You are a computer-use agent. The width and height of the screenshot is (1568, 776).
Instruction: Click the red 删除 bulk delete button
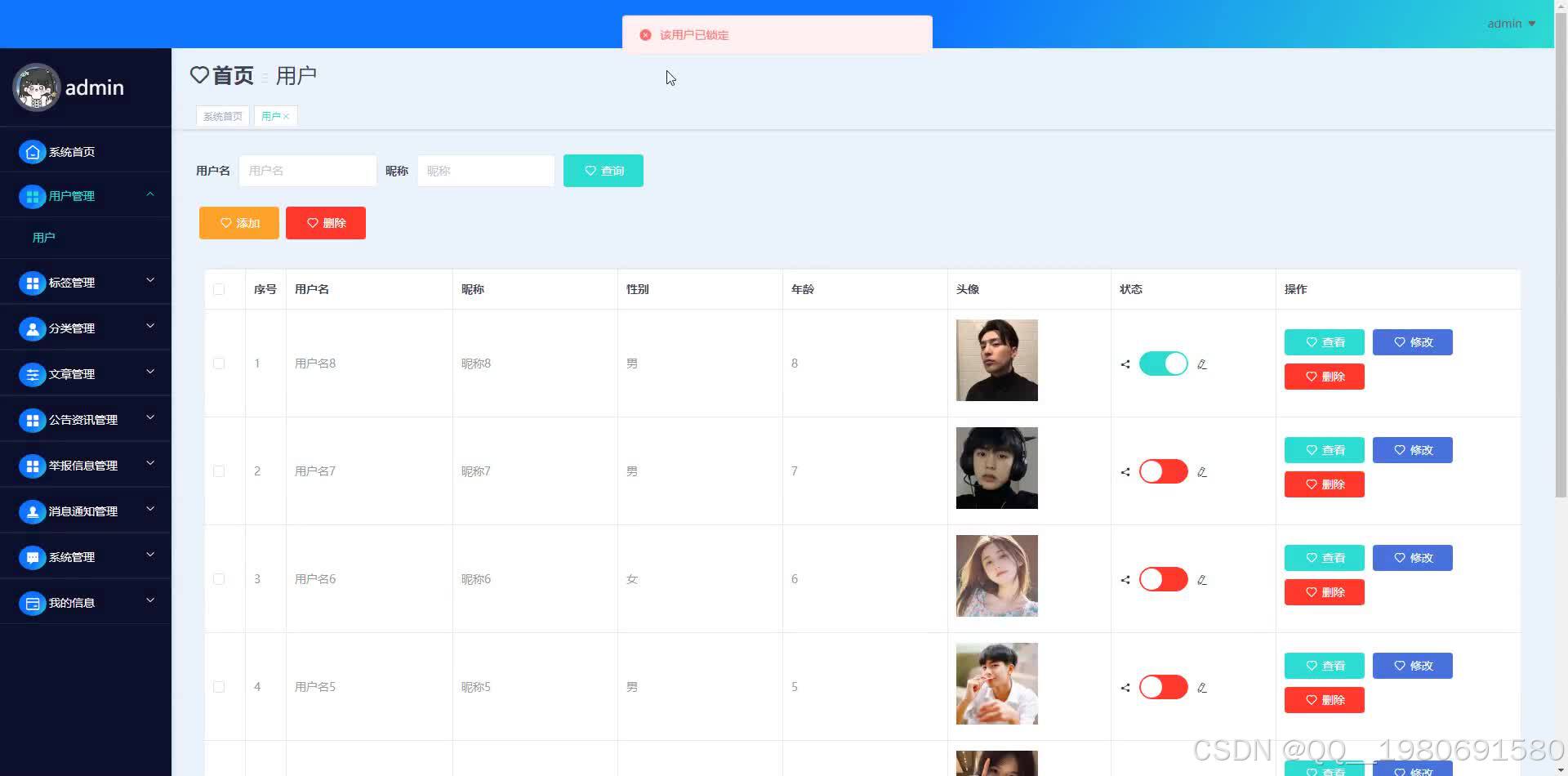pyautogui.click(x=326, y=223)
